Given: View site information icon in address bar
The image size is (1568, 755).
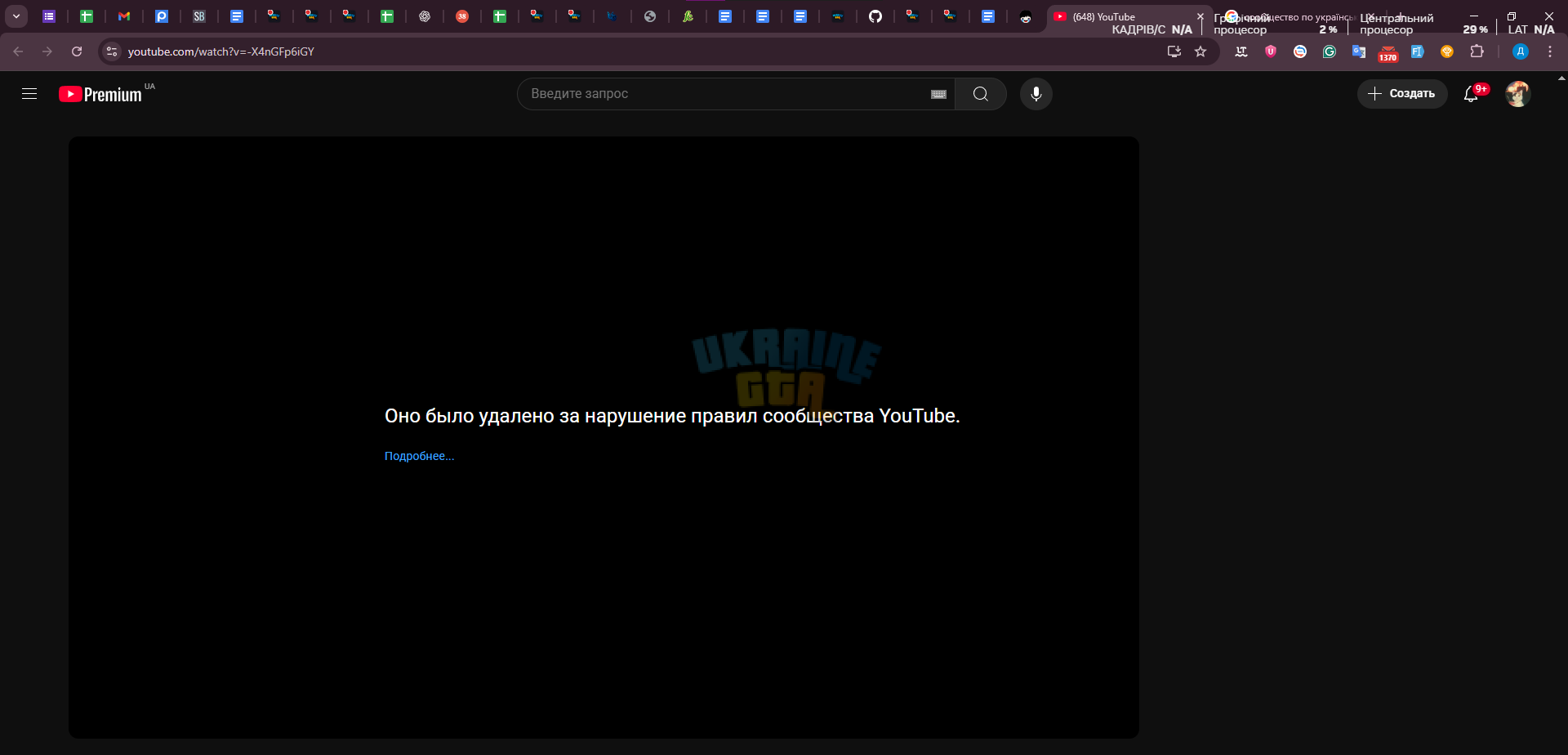Looking at the screenshot, I should coord(112,51).
